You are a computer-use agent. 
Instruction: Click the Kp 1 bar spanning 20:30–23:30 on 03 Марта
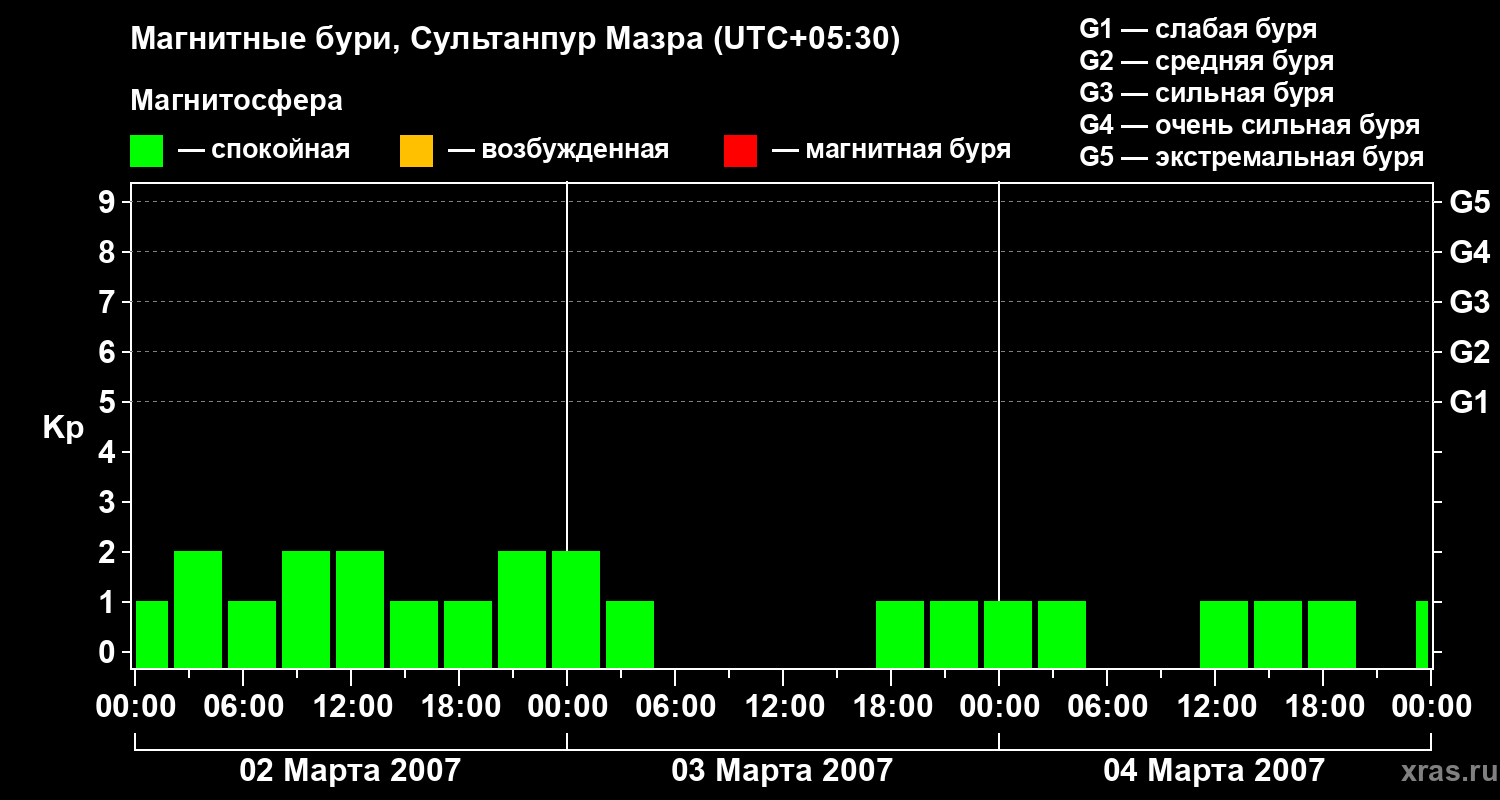(x=954, y=634)
